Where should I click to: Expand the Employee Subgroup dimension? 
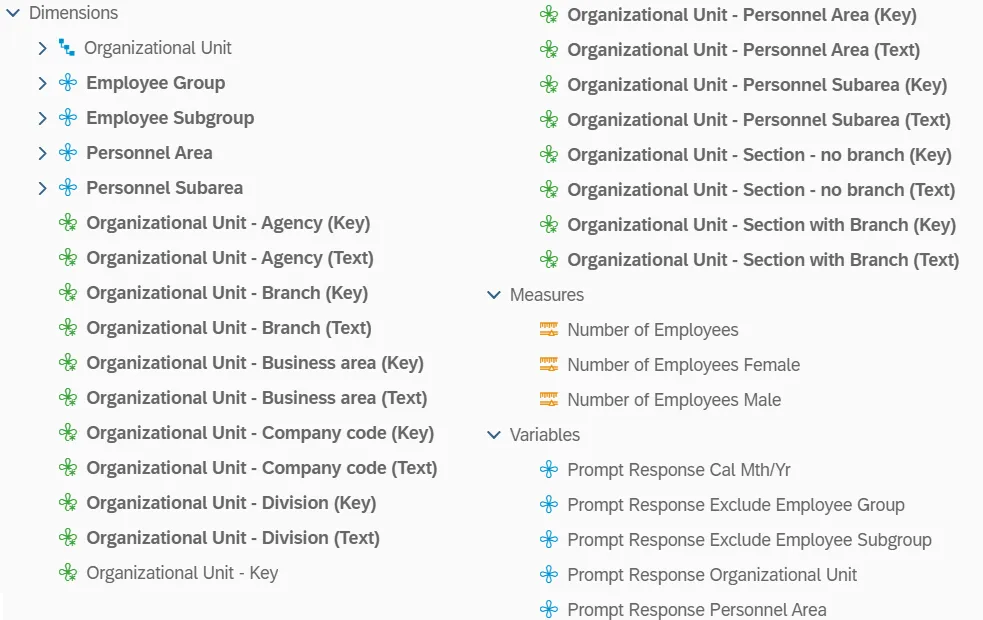coord(42,118)
